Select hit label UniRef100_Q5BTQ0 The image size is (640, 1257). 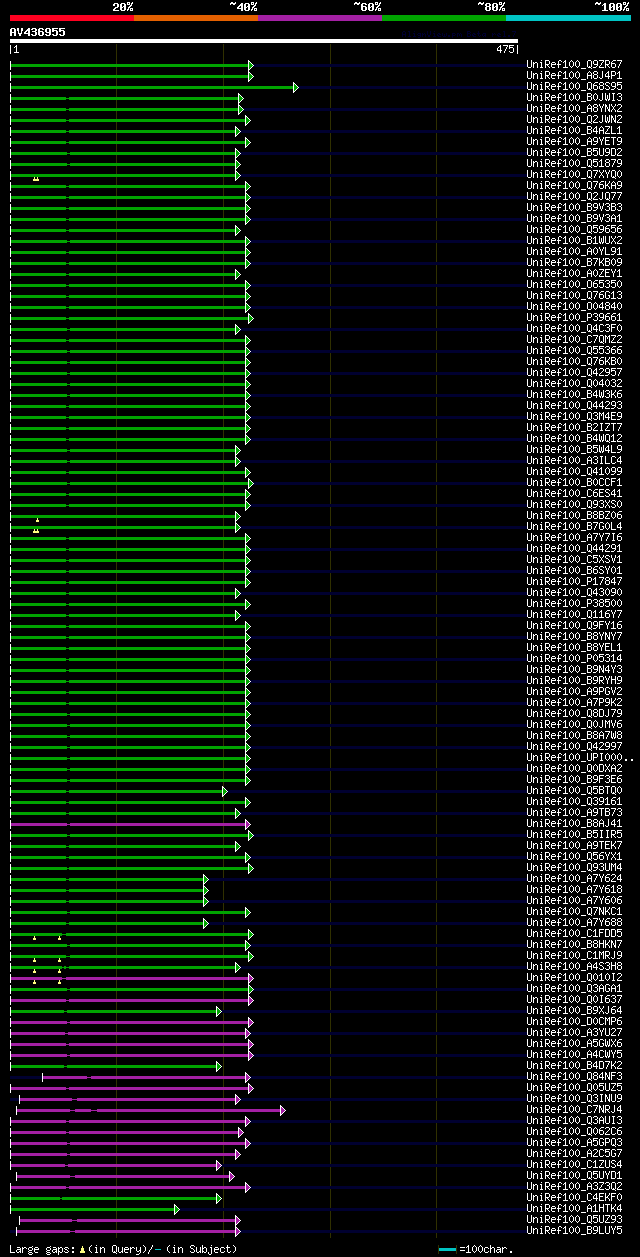[x=574, y=790]
